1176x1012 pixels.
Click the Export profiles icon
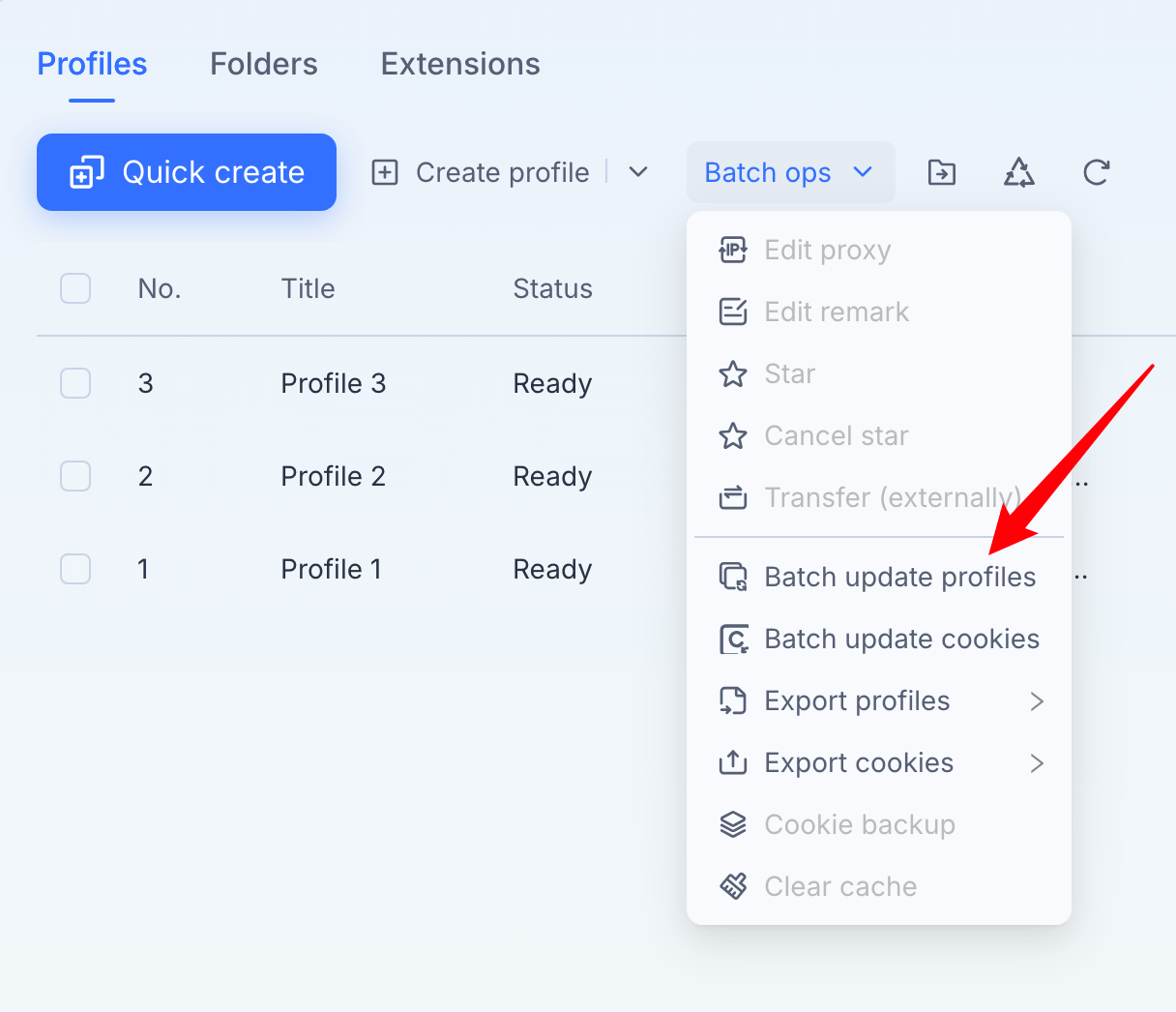click(x=733, y=700)
